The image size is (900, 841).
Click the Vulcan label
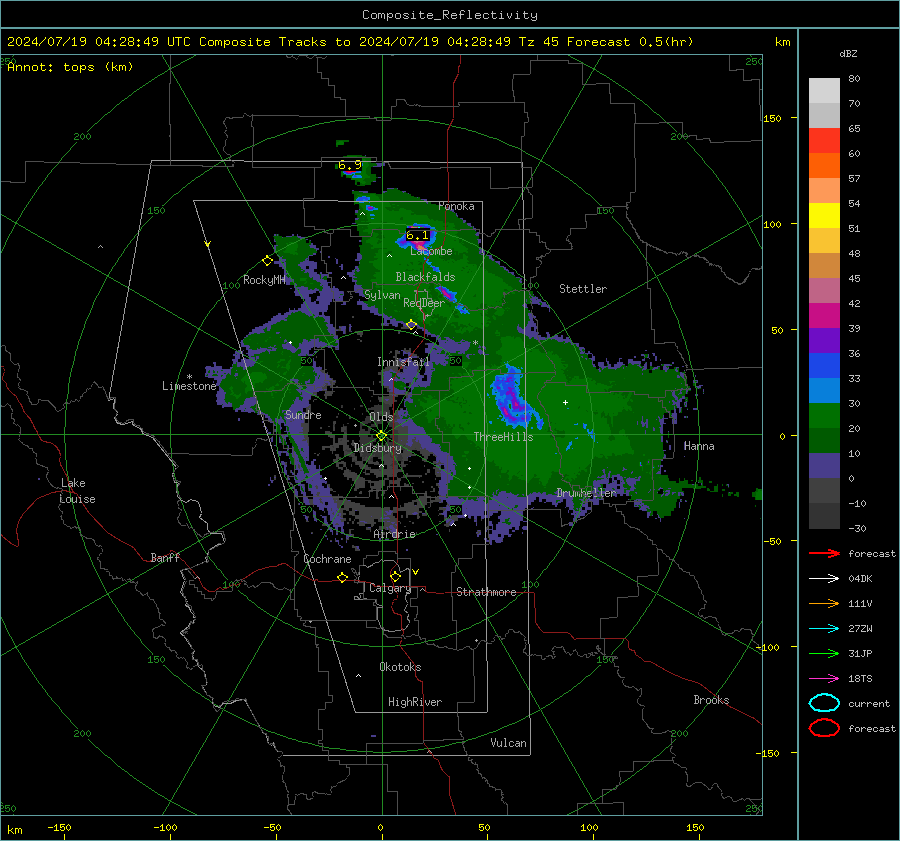click(508, 743)
